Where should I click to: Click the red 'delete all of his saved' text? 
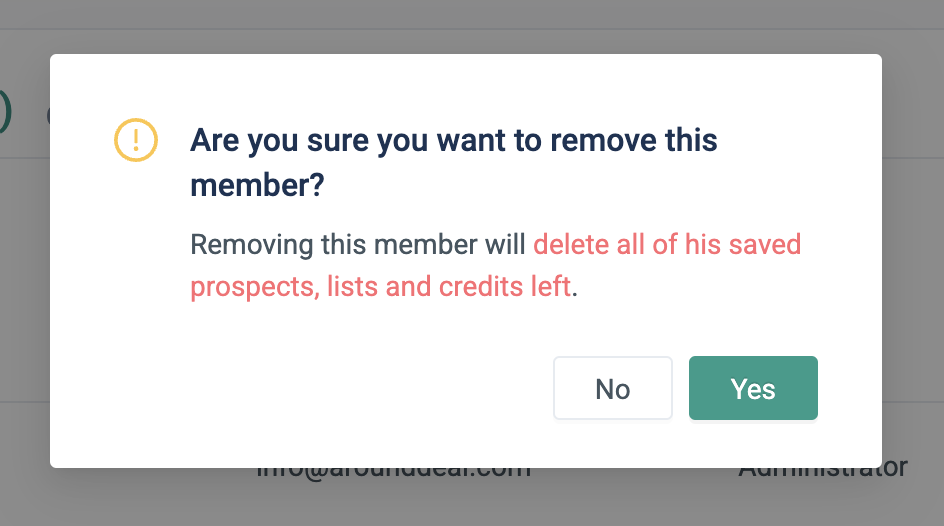point(667,244)
